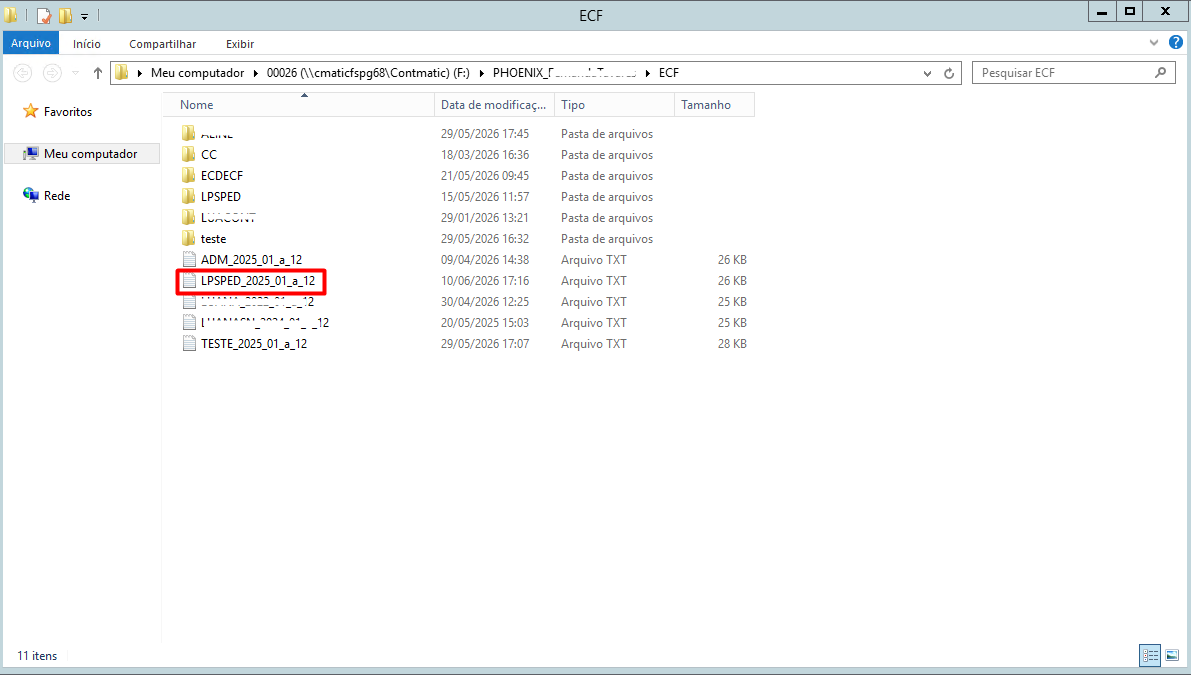This screenshot has width=1191, height=676.
Task: Select the ADM_2025_01_a_12 file
Action: [x=251, y=260]
